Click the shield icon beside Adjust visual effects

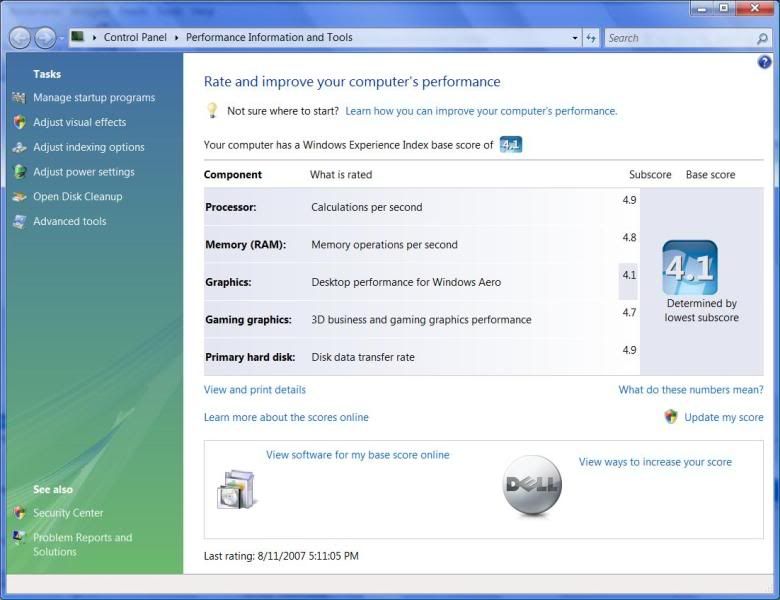[19, 122]
